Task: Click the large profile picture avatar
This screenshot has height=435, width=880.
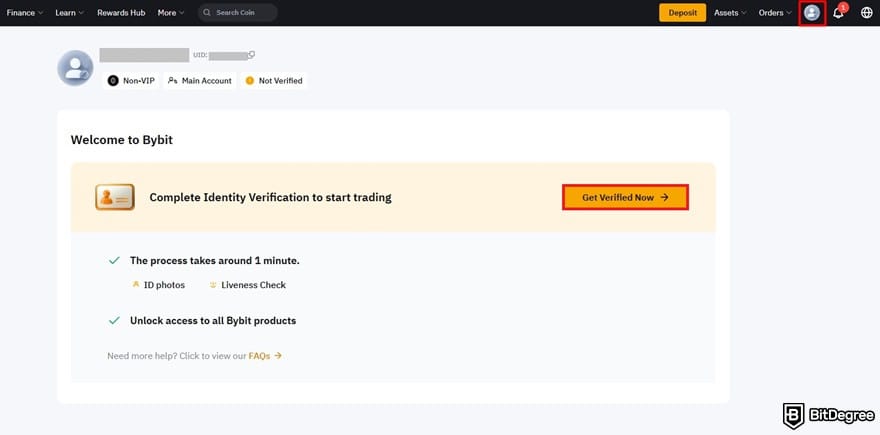Action: (x=75, y=68)
